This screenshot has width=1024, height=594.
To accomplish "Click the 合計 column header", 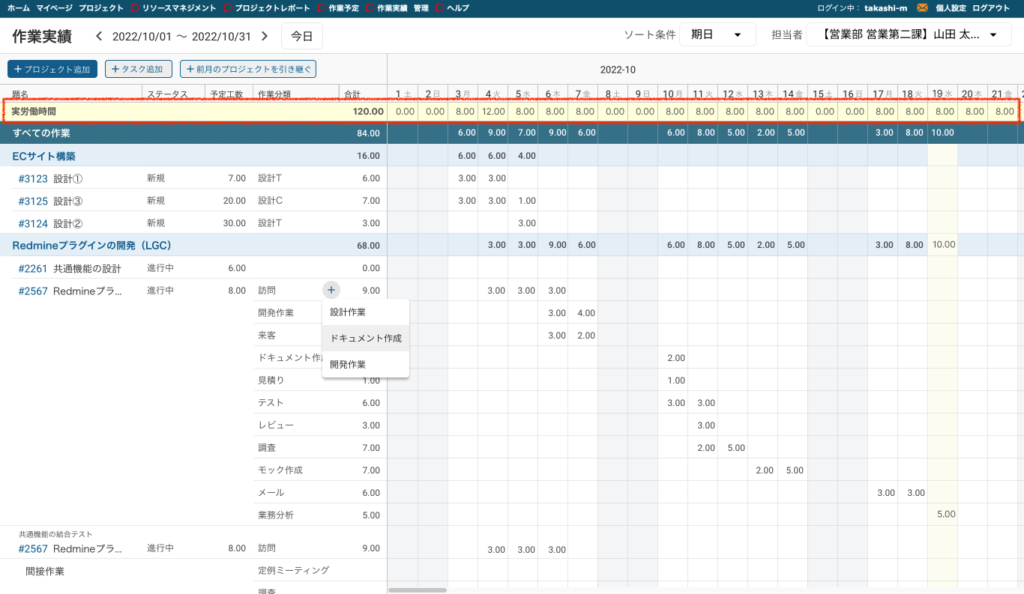I will pos(353,95).
